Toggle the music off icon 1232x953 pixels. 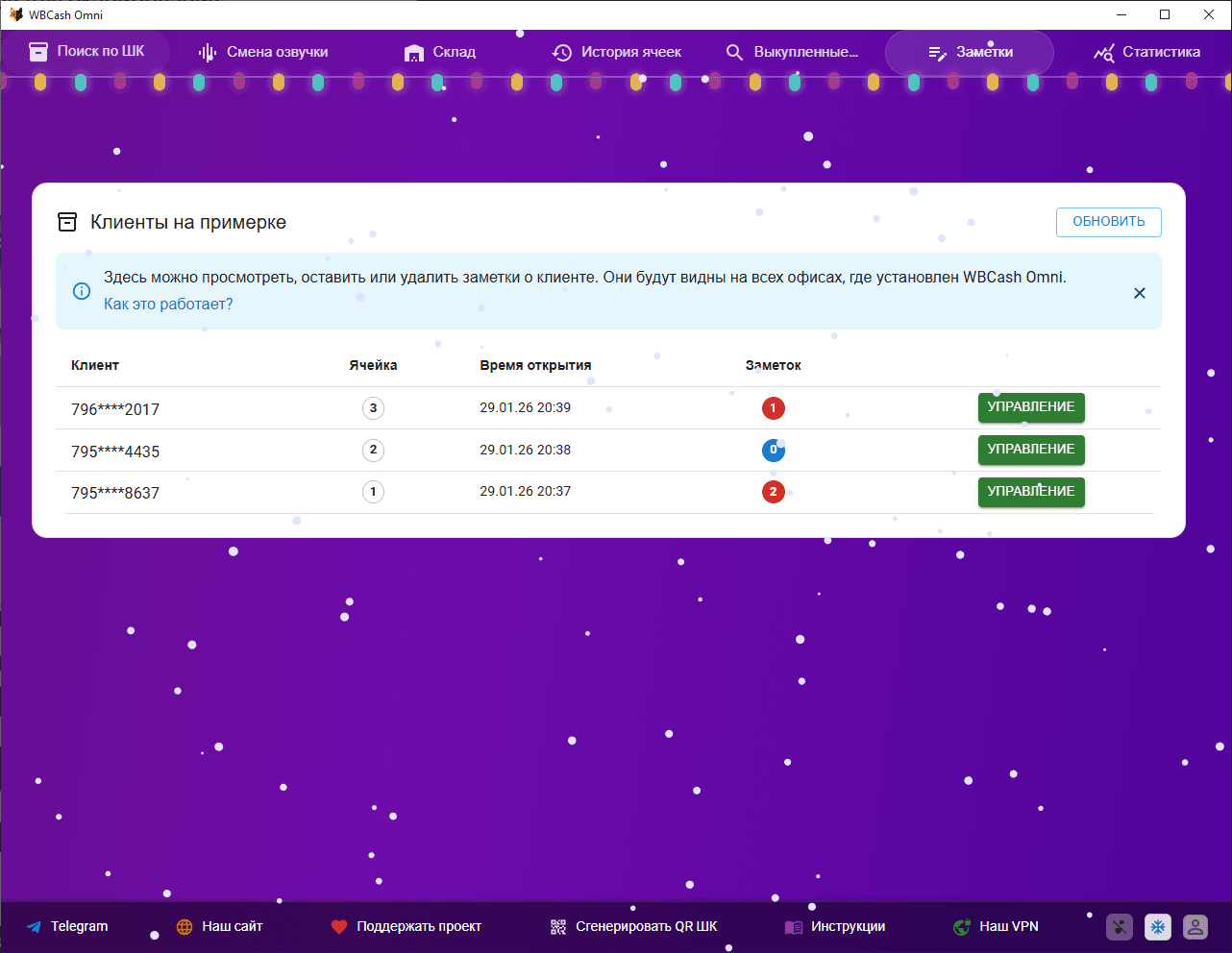tap(1120, 927)
